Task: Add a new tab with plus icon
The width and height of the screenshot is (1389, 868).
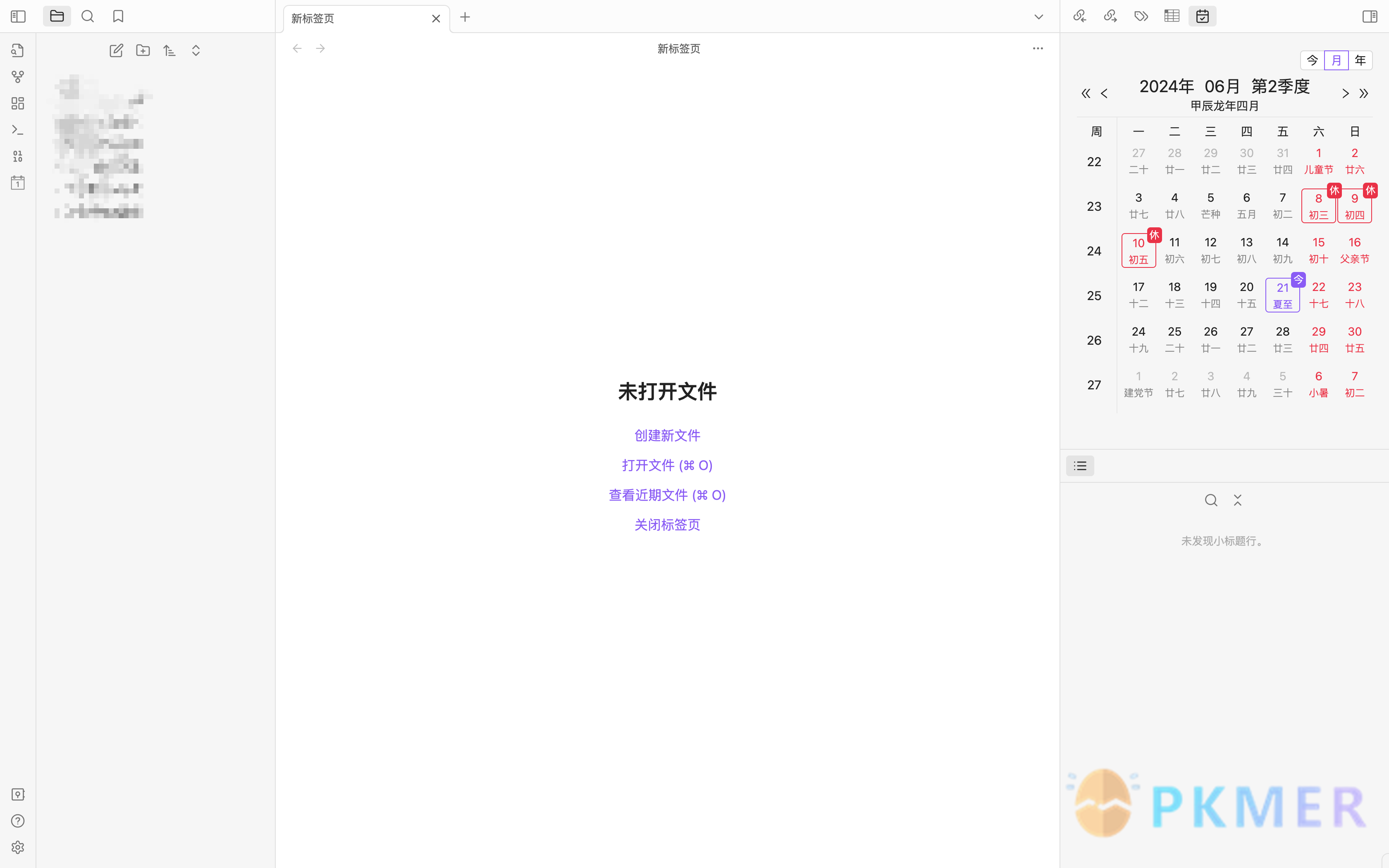Action: tap(465, 17)
